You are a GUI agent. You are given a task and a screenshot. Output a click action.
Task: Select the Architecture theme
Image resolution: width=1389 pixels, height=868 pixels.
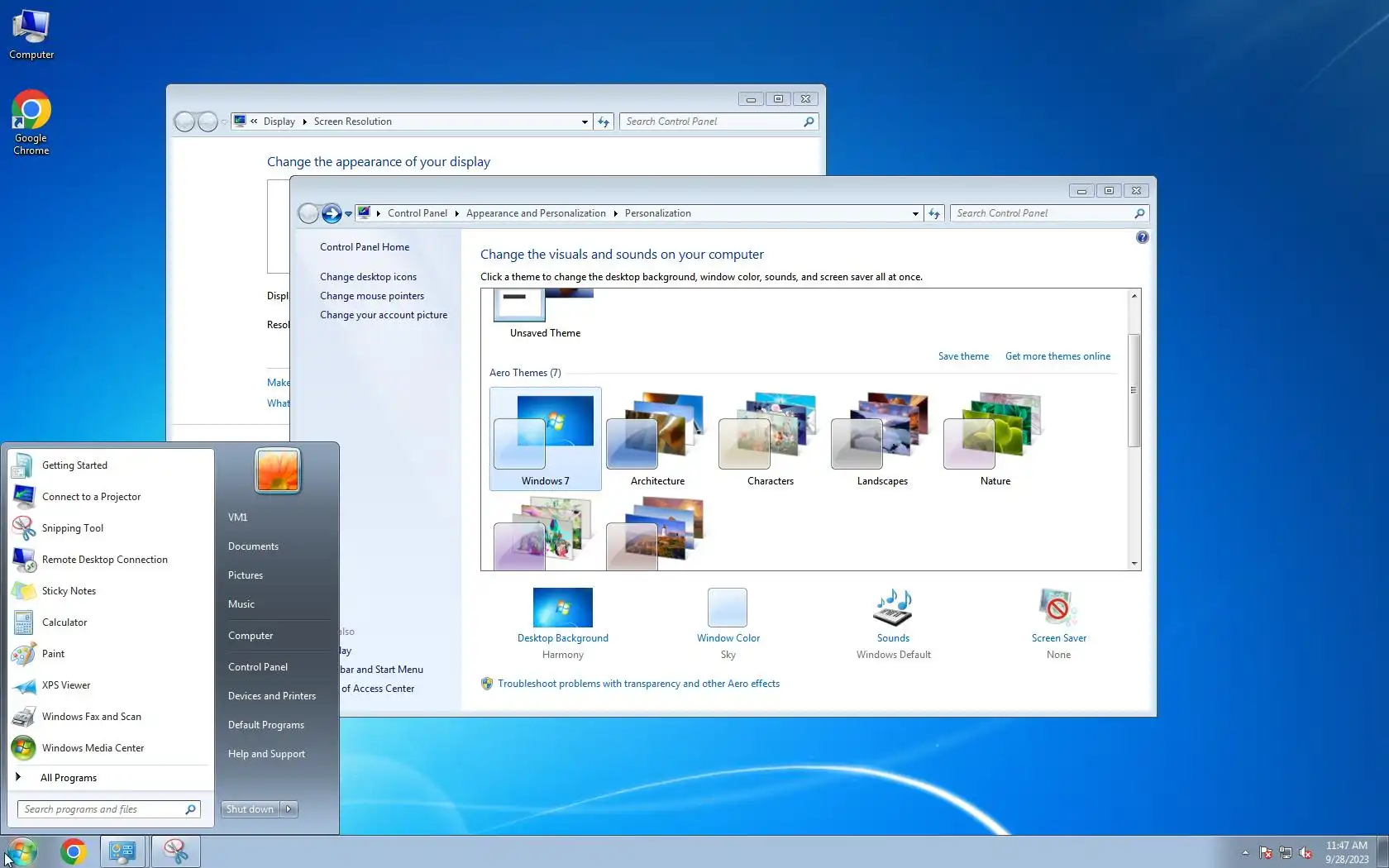pyautogui.click(x=658, y=440)
